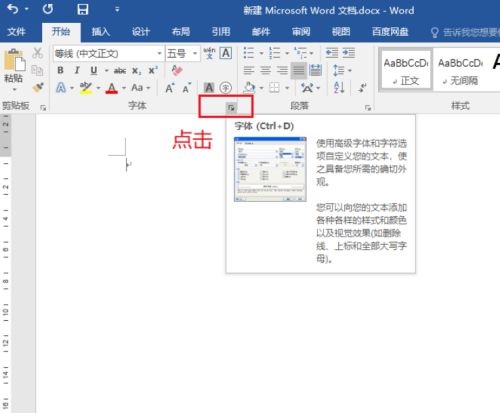
Task: Toggle strikethrough abc
Action: (x=120, y=71)
